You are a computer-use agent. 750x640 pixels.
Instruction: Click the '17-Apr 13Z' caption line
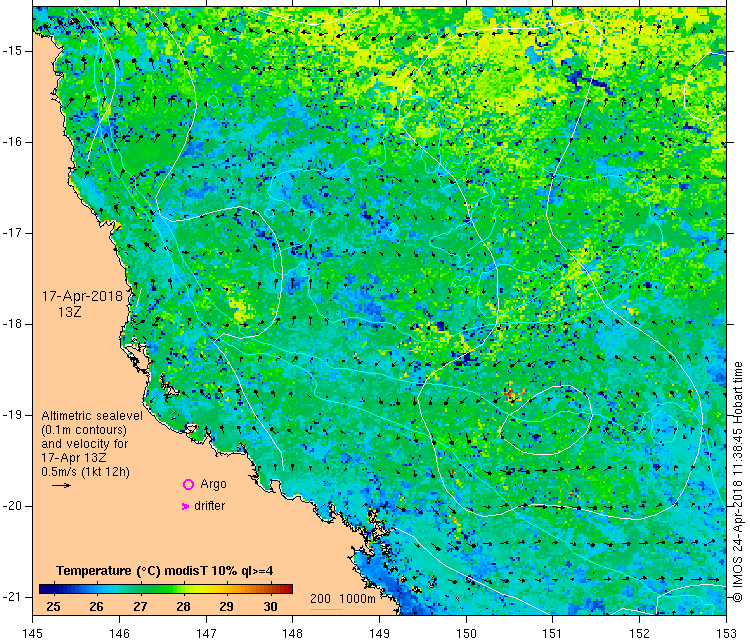pos(74,457)
